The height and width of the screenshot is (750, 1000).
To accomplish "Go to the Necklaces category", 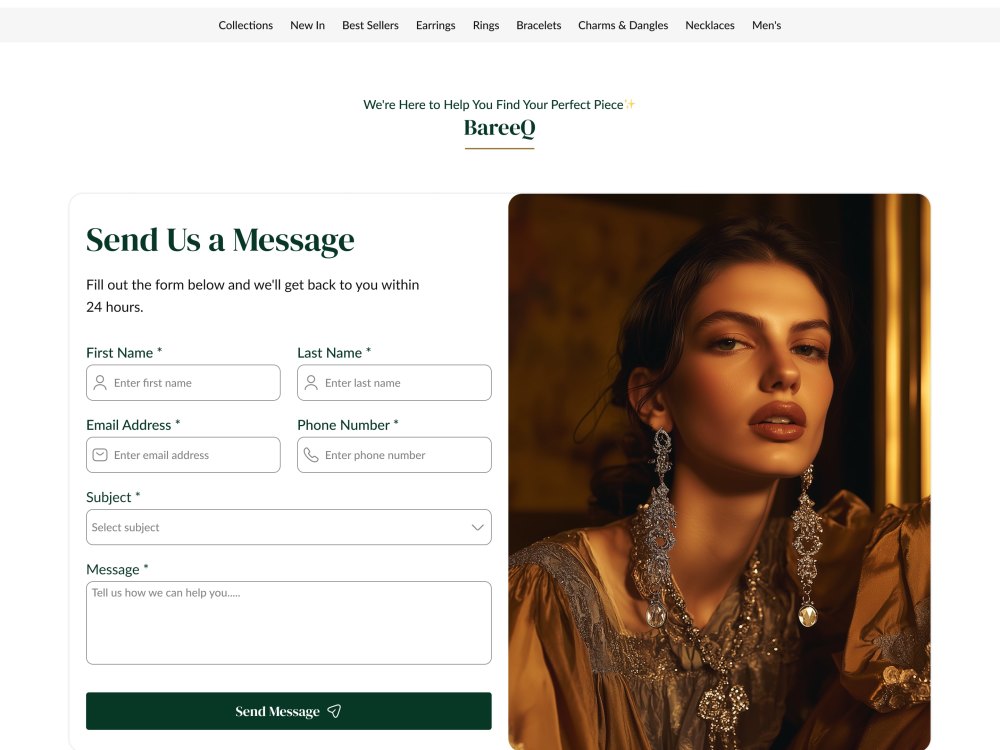I will (710, 25).
